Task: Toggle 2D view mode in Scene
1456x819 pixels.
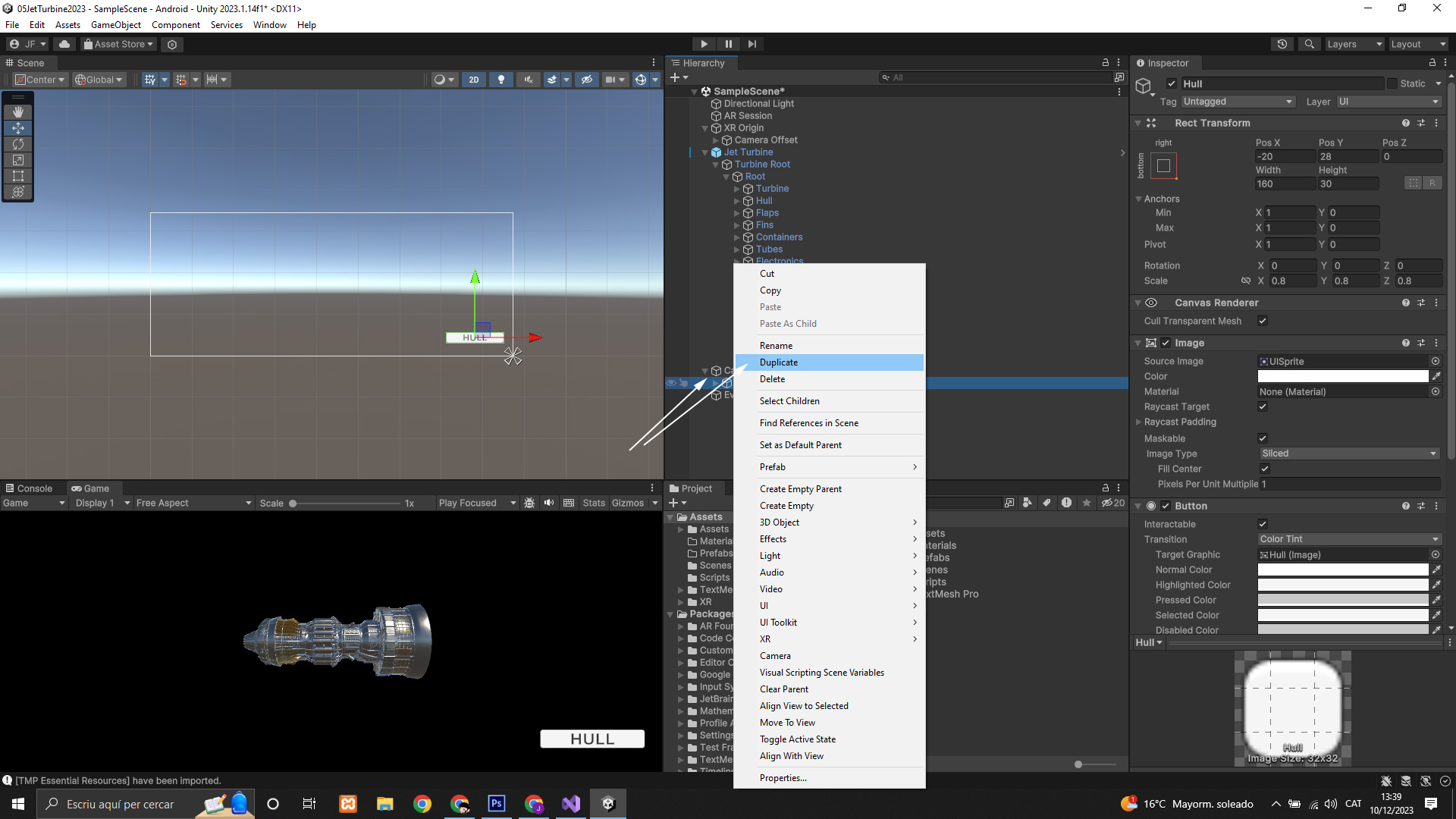Action: [x=474, y=80]
